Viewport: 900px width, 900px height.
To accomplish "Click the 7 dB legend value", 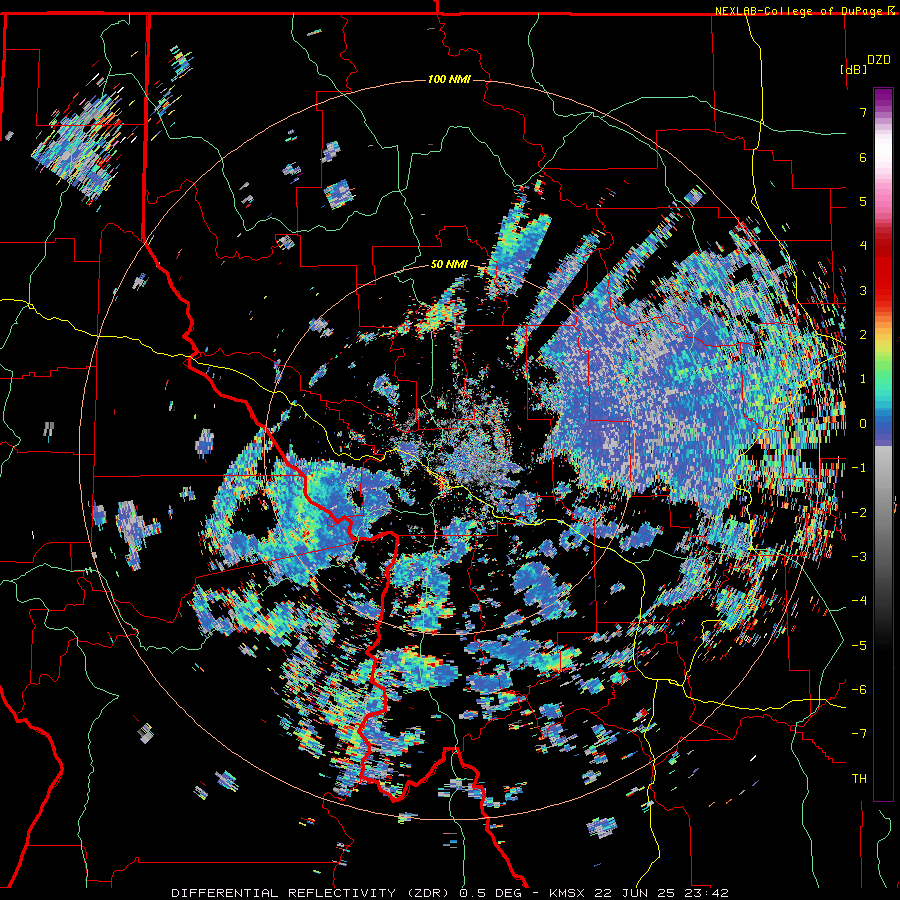I will tap(863, 112).
